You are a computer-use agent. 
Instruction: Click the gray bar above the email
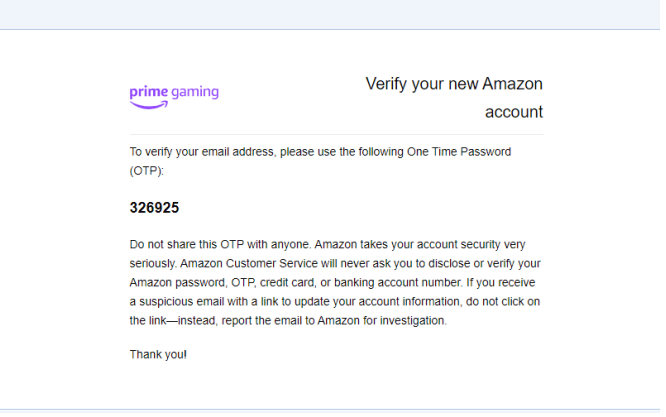pyautogui.click(x=333, y=14)
